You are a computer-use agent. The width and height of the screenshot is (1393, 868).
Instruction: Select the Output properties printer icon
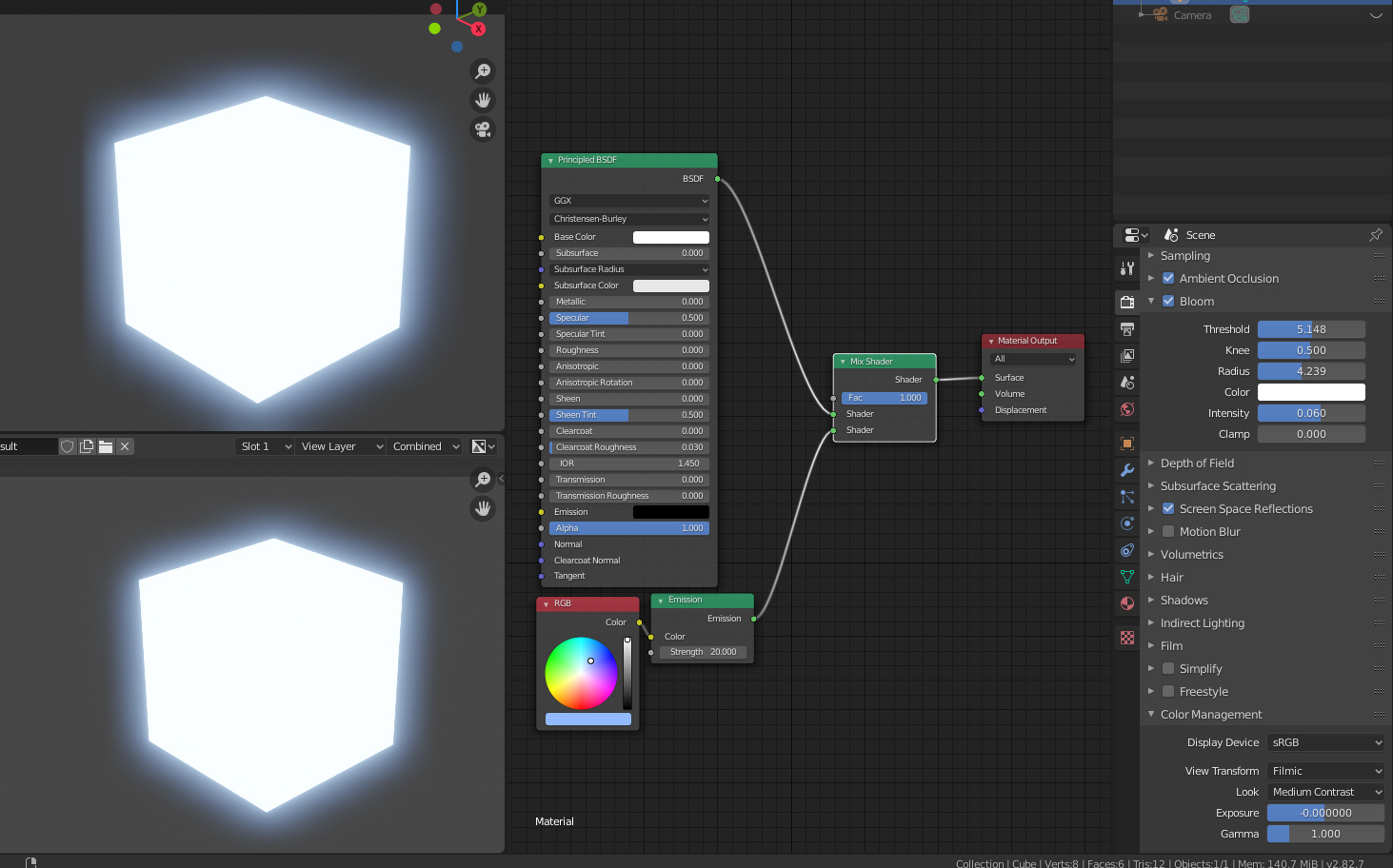(x=1127, y=328)
